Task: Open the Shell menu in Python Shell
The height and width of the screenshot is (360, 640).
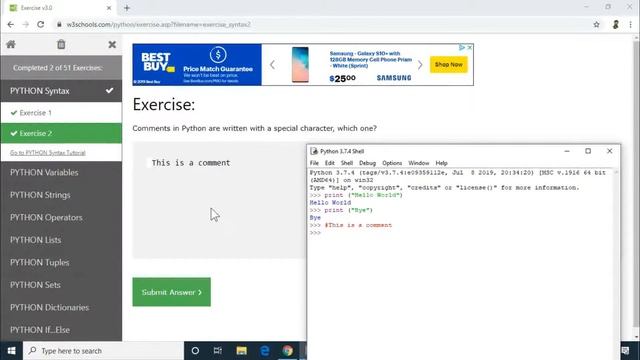Action: coord(347,163)
